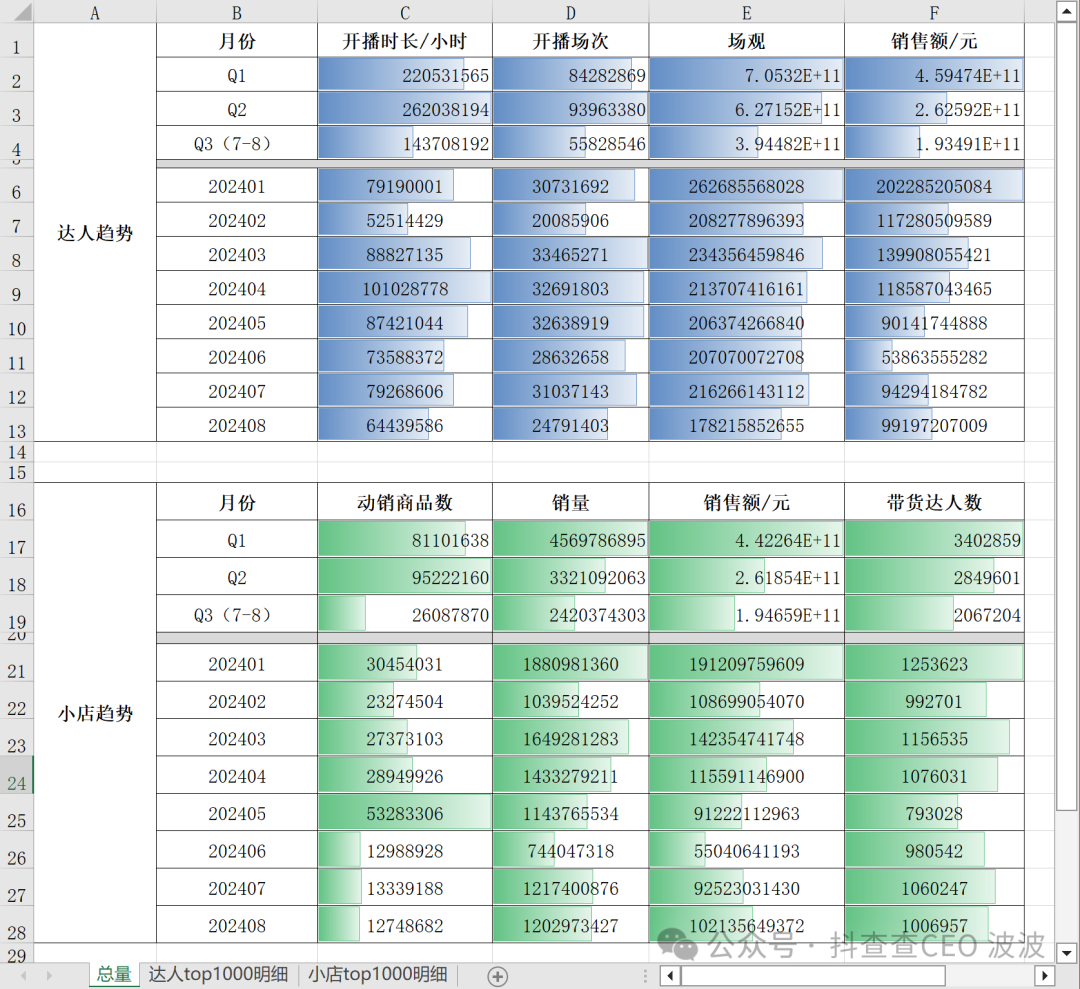Click vertical scrollbar up arrow
This screenshot has width=1080, height=989.
coord(1067,12)
